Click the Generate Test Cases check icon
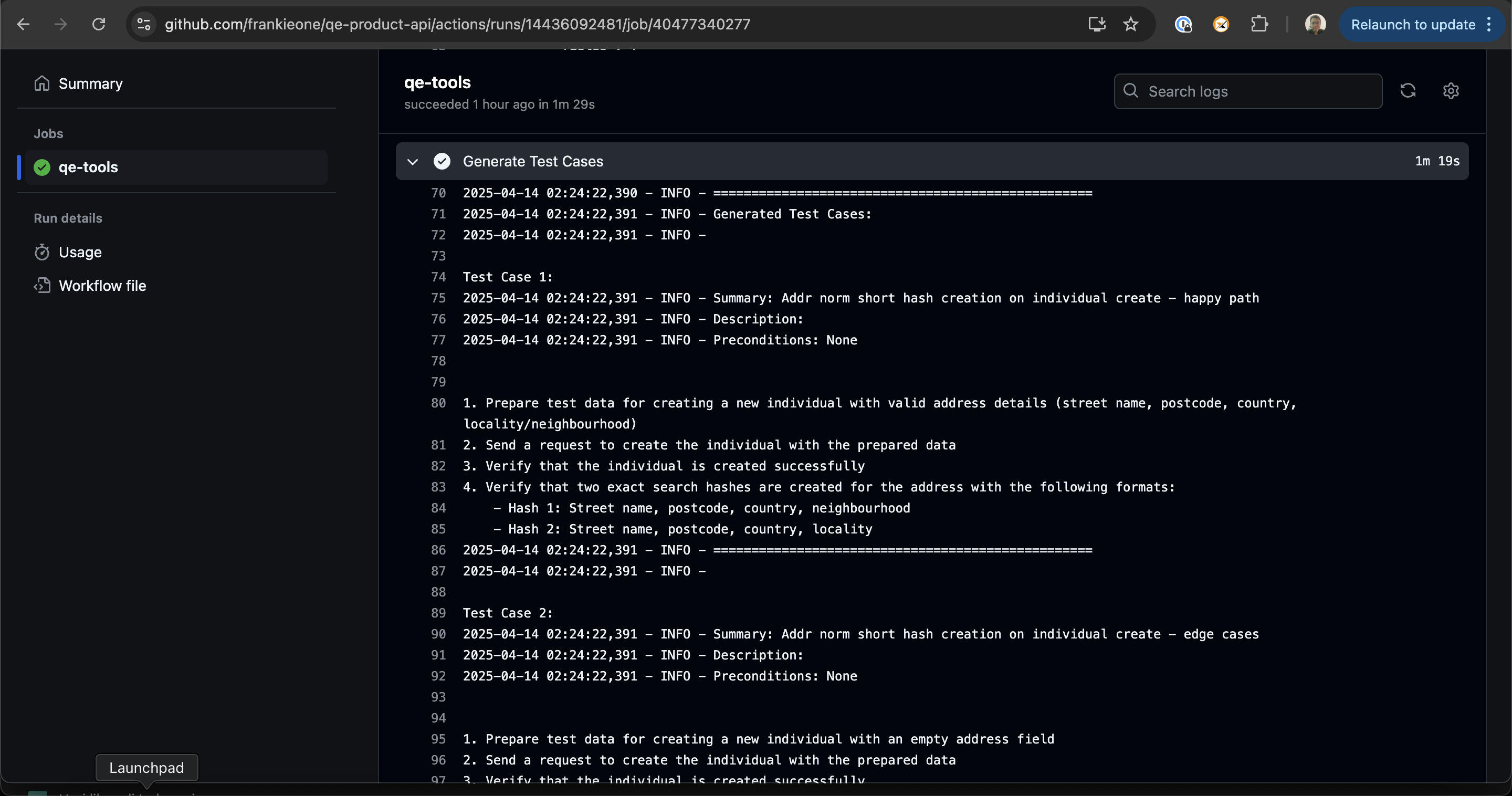The width and height of the screenshot is (1512, 796). pos(442,161)
